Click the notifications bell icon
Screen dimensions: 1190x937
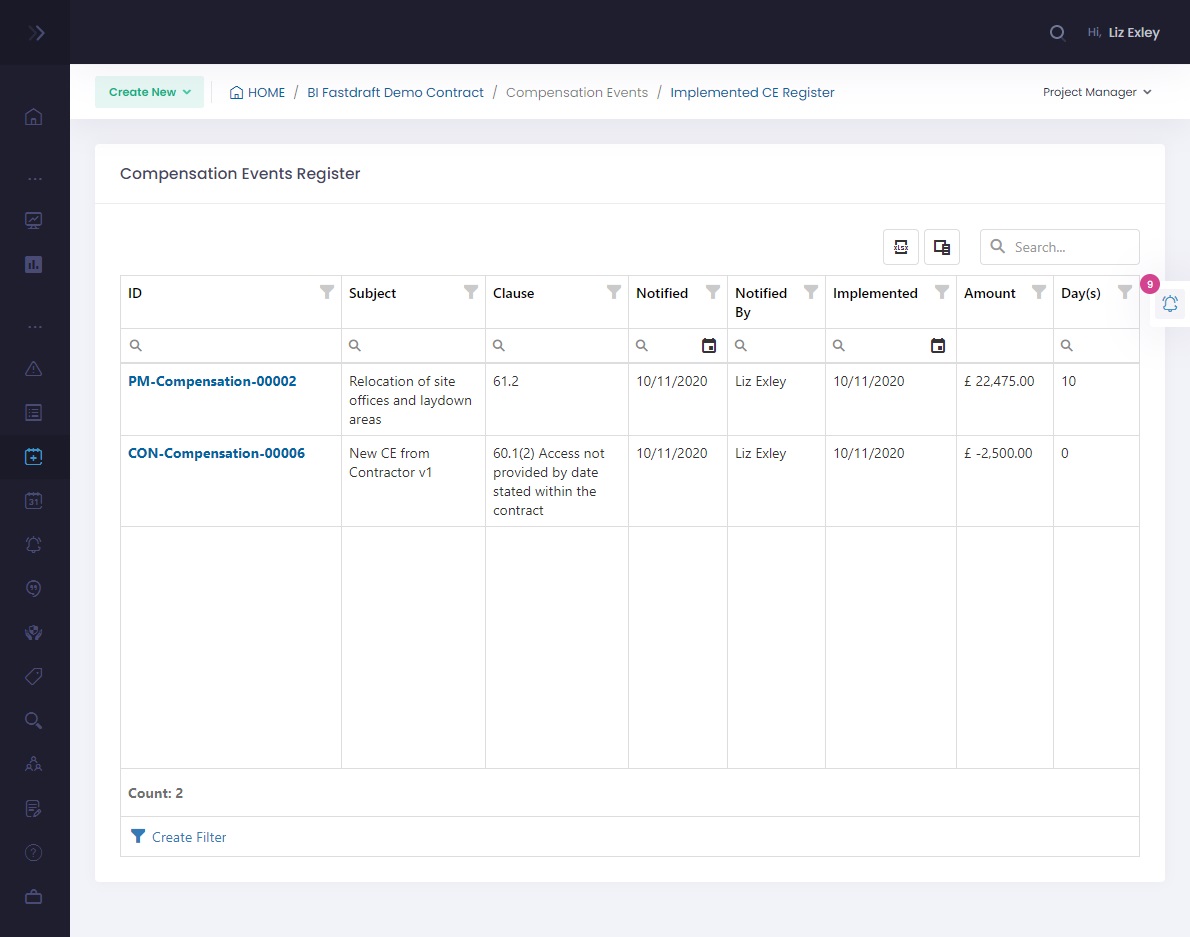point(1169,304)
